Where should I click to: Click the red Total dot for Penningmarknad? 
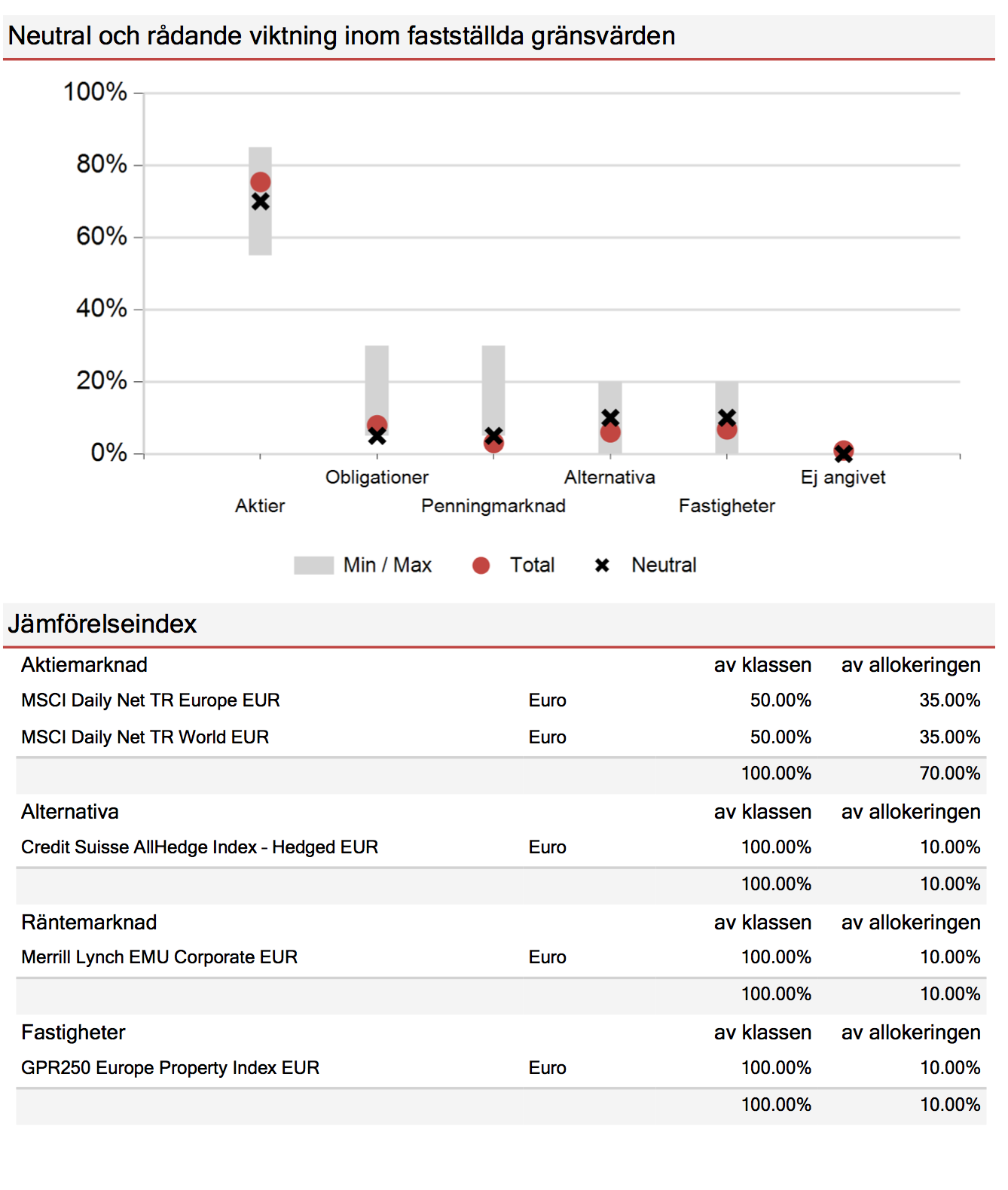point(493,443)
